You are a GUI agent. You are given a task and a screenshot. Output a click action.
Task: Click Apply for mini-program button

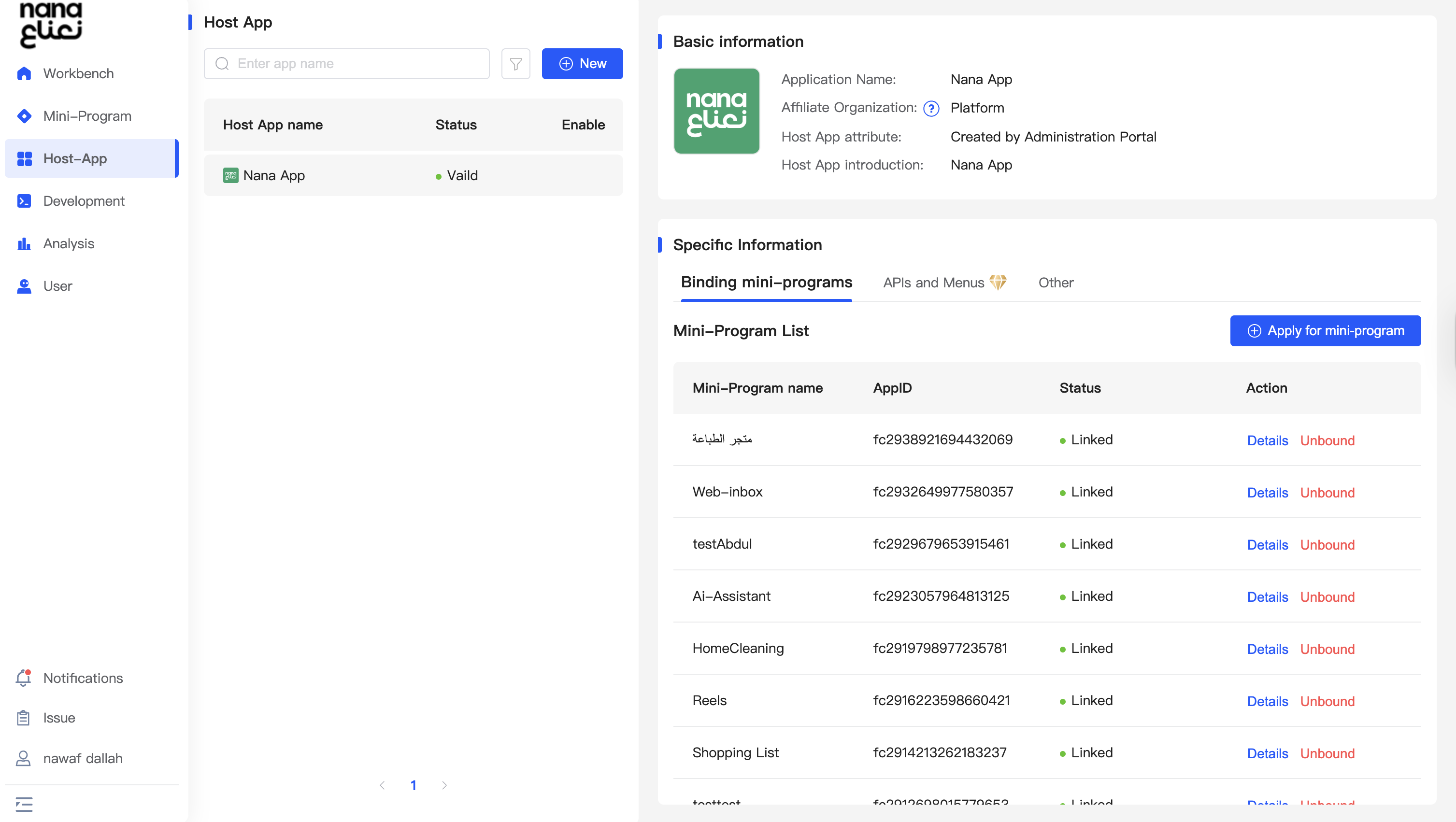(1325, 330)
